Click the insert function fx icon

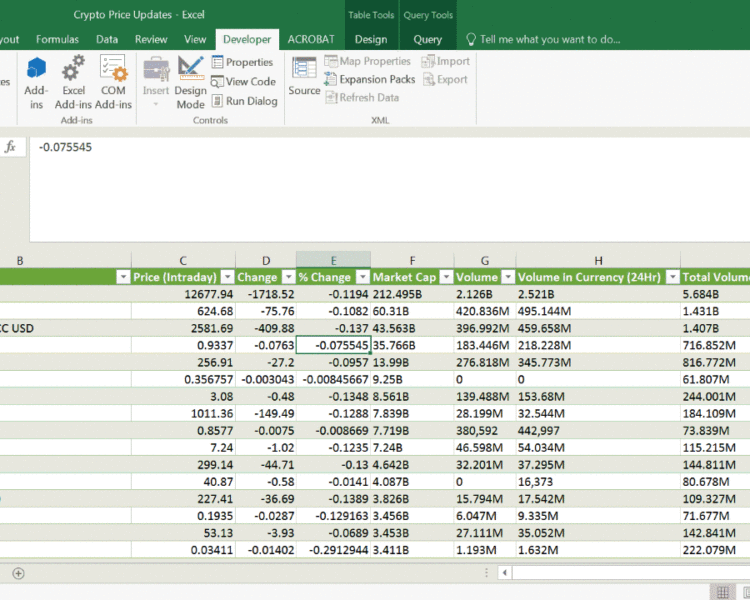pyautogui.click(x=11, y=147)
